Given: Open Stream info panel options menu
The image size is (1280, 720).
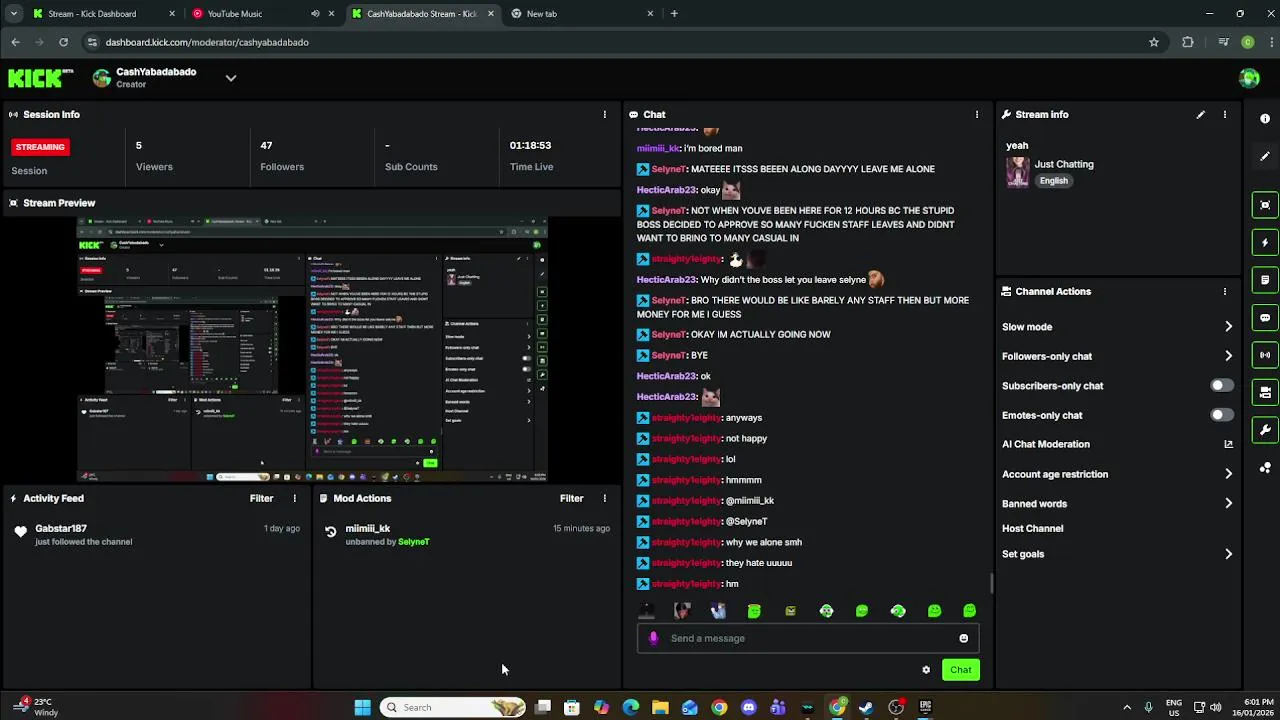Looking at the screenshot, I should tap(1224, 114).
